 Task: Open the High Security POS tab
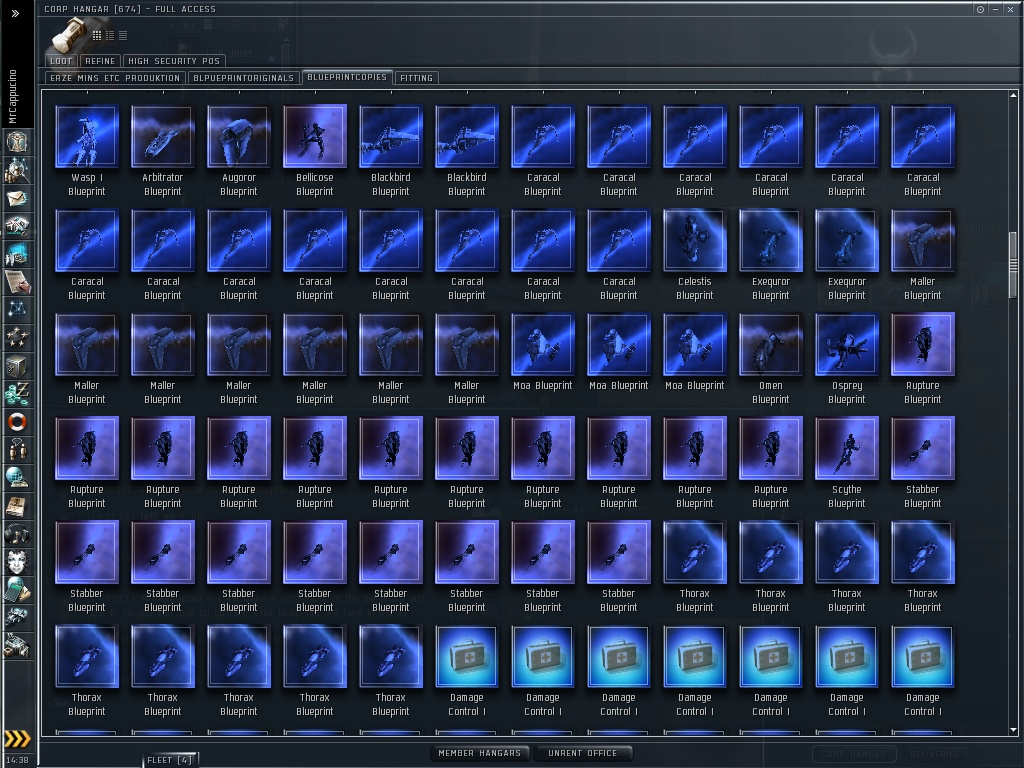[174, 61]
